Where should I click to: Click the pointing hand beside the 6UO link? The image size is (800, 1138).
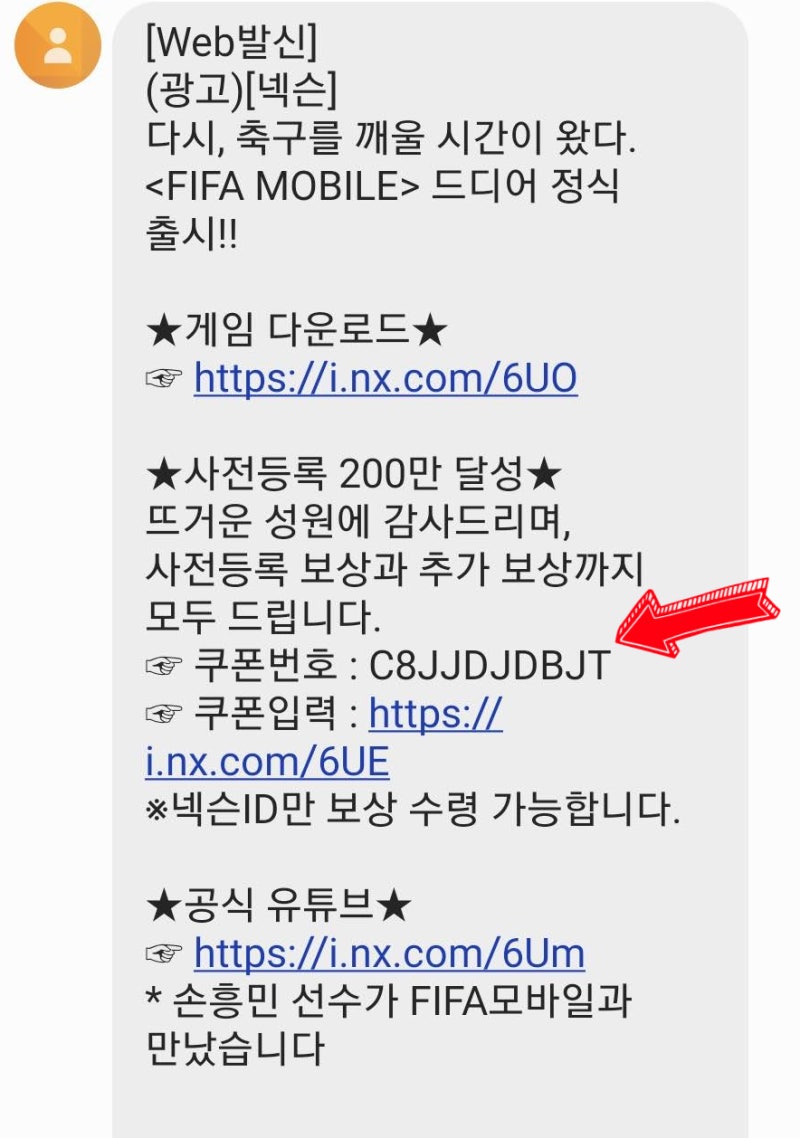click(164, 378)
